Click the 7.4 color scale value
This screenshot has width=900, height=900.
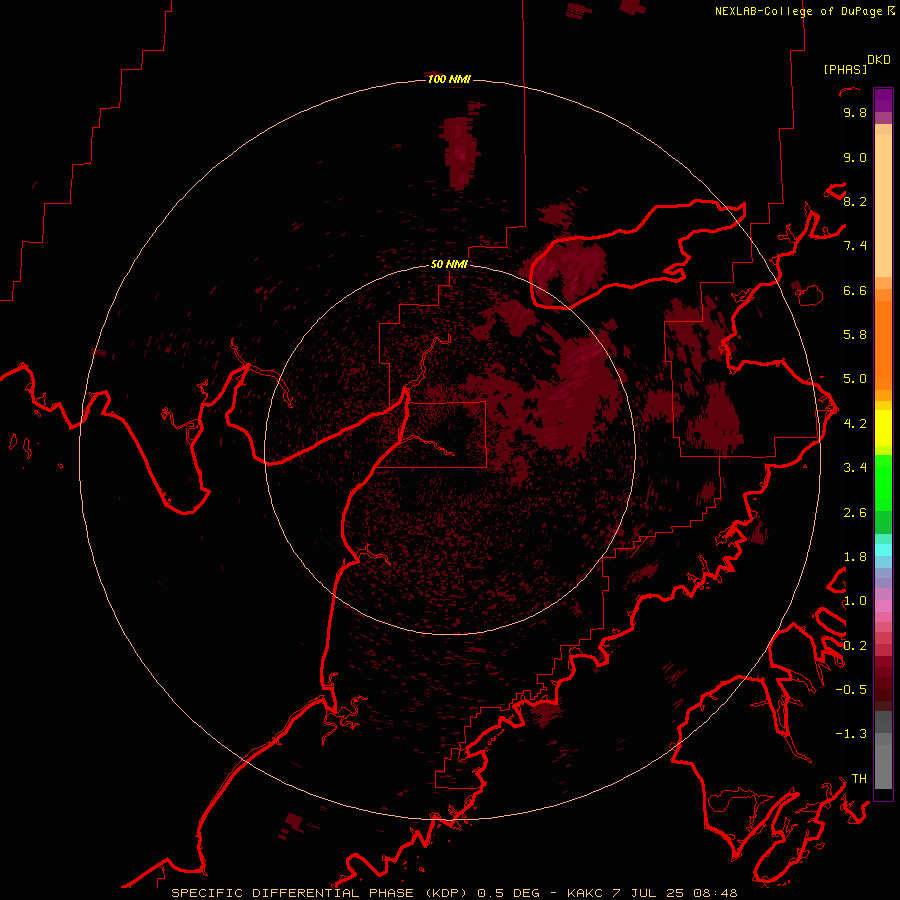pos(855,246)
